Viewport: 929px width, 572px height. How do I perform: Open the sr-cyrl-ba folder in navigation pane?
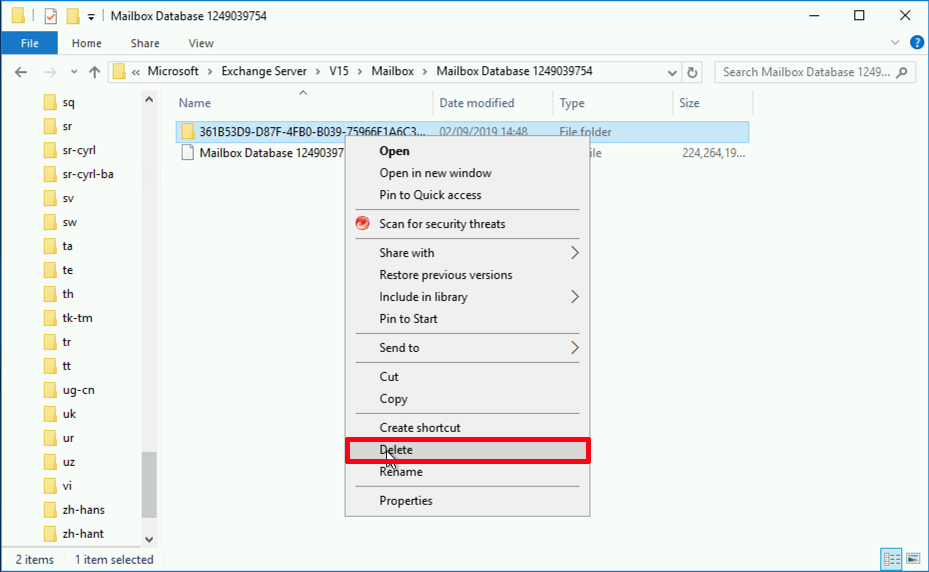pos(88,174)
